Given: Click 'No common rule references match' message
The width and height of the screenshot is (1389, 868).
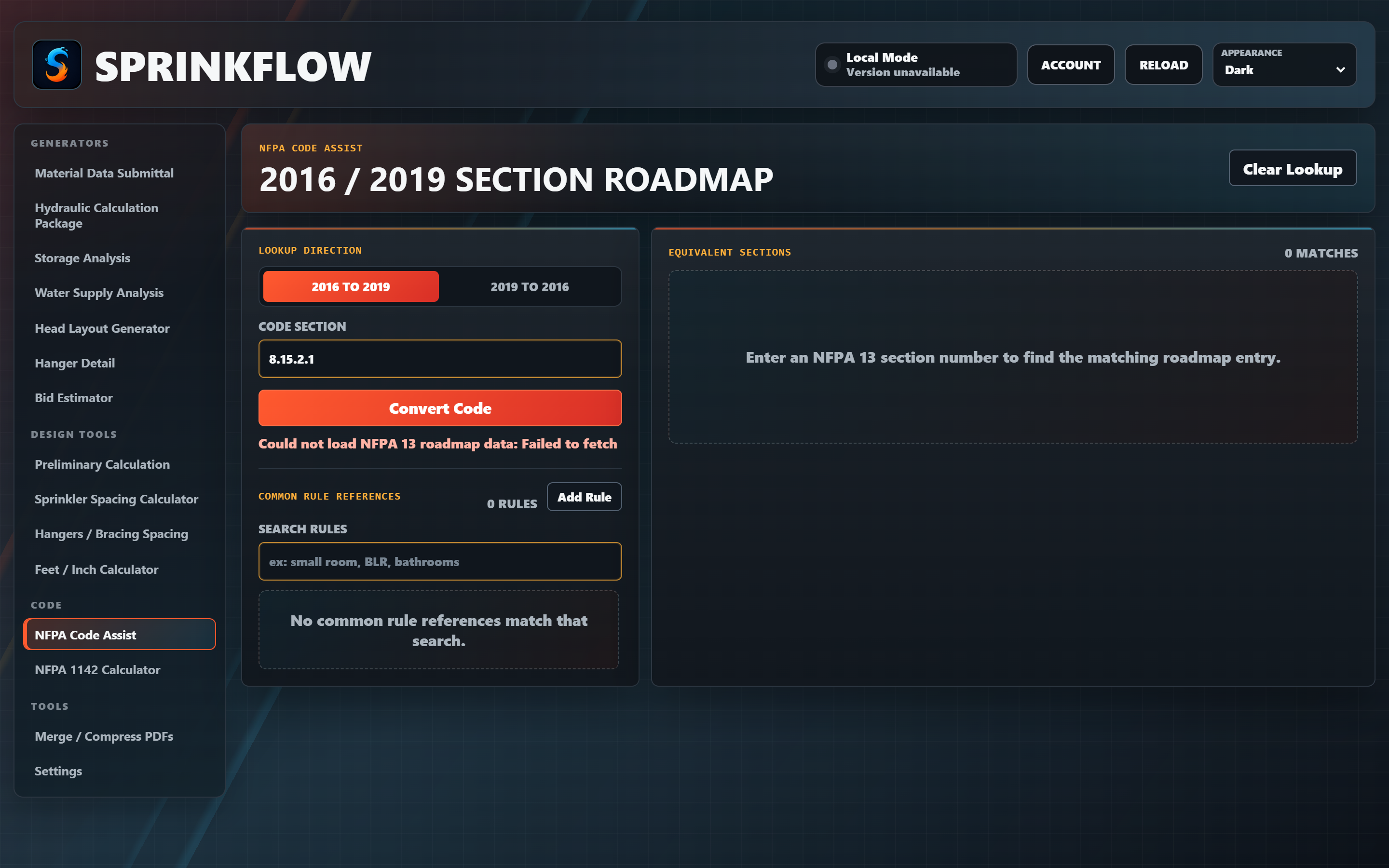Looking at the screenshot, I should [438, 630].
